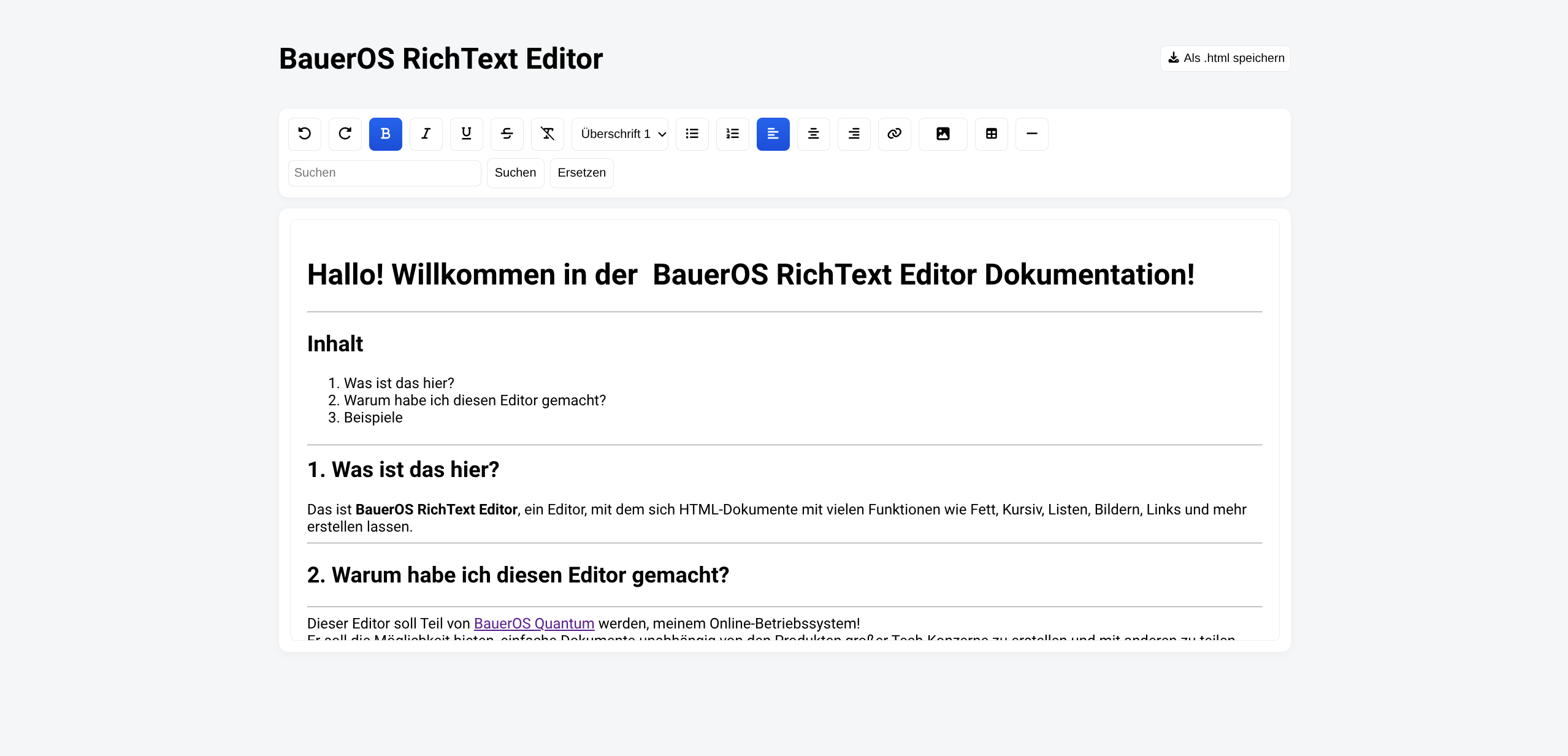Screen dimensions: 1568x756
Task: Click the undo arrow icon
Action: click(305, 134)
